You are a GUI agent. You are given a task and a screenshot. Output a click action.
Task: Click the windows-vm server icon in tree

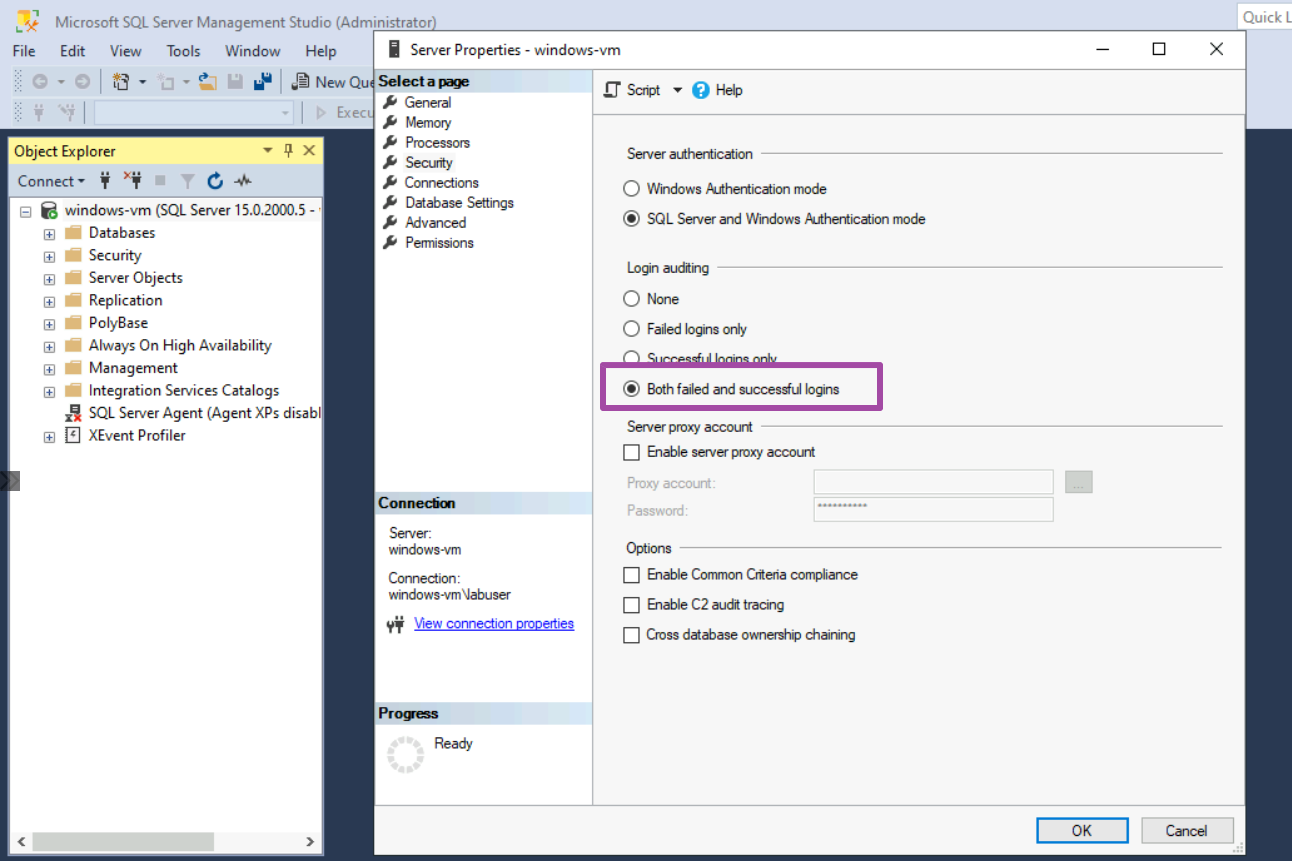(49, 210)
